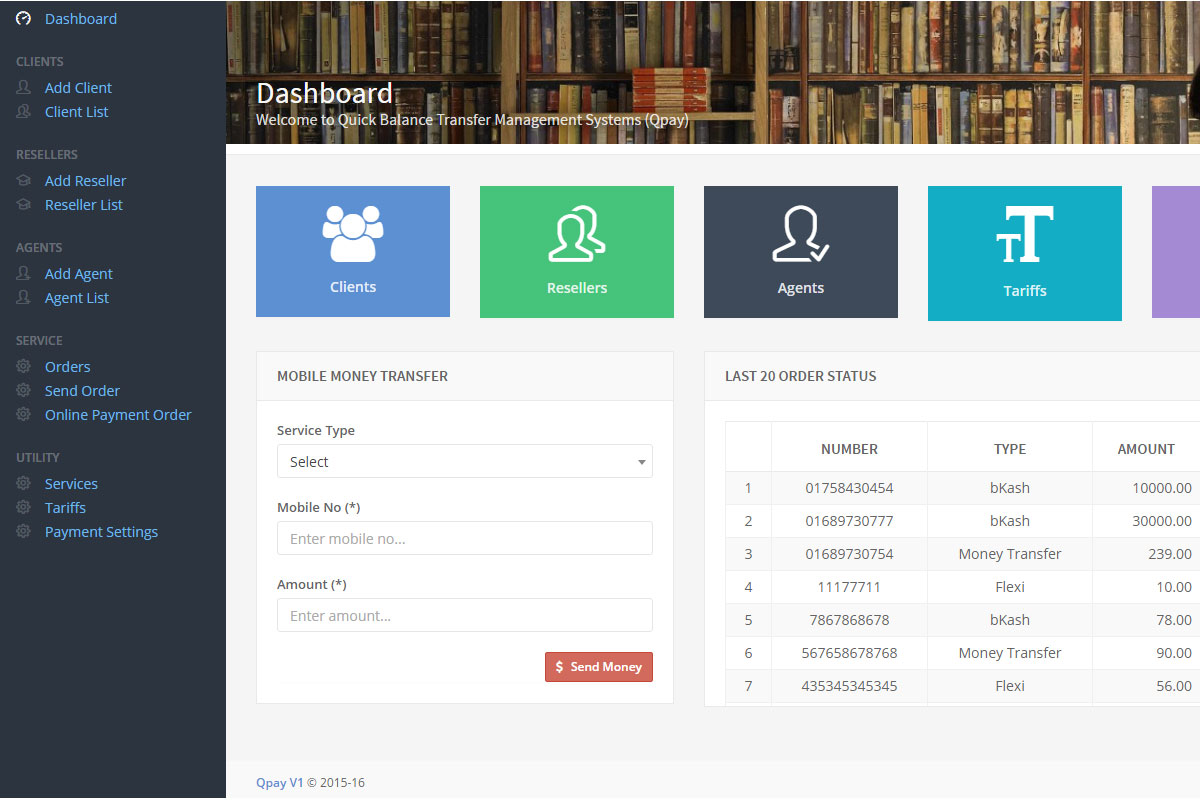The image size is (1200, 800).
Task: Click the Mobile No input field
Action: coord(464,538)
